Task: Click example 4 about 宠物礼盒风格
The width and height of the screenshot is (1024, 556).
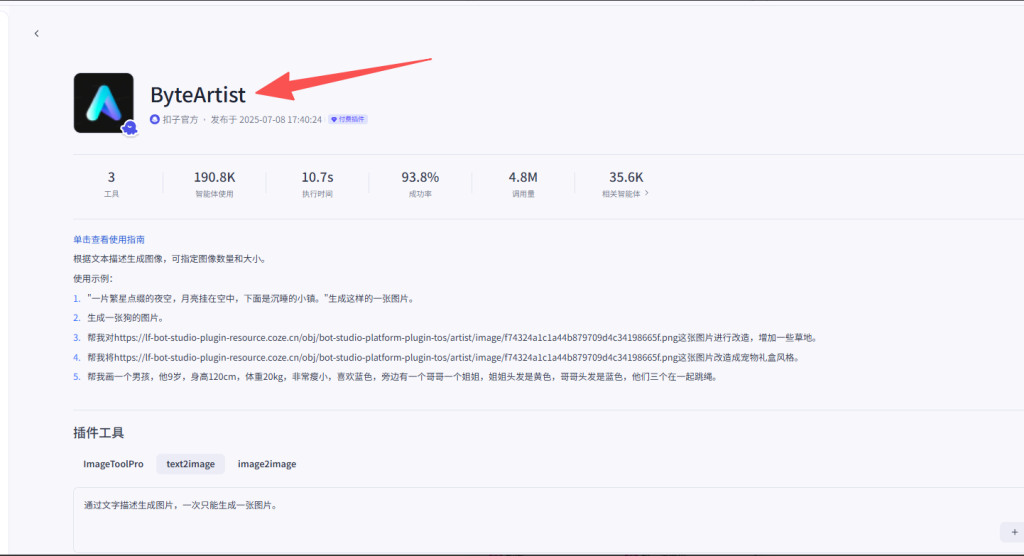Action: pyautogui.click(x=444, y=357)
